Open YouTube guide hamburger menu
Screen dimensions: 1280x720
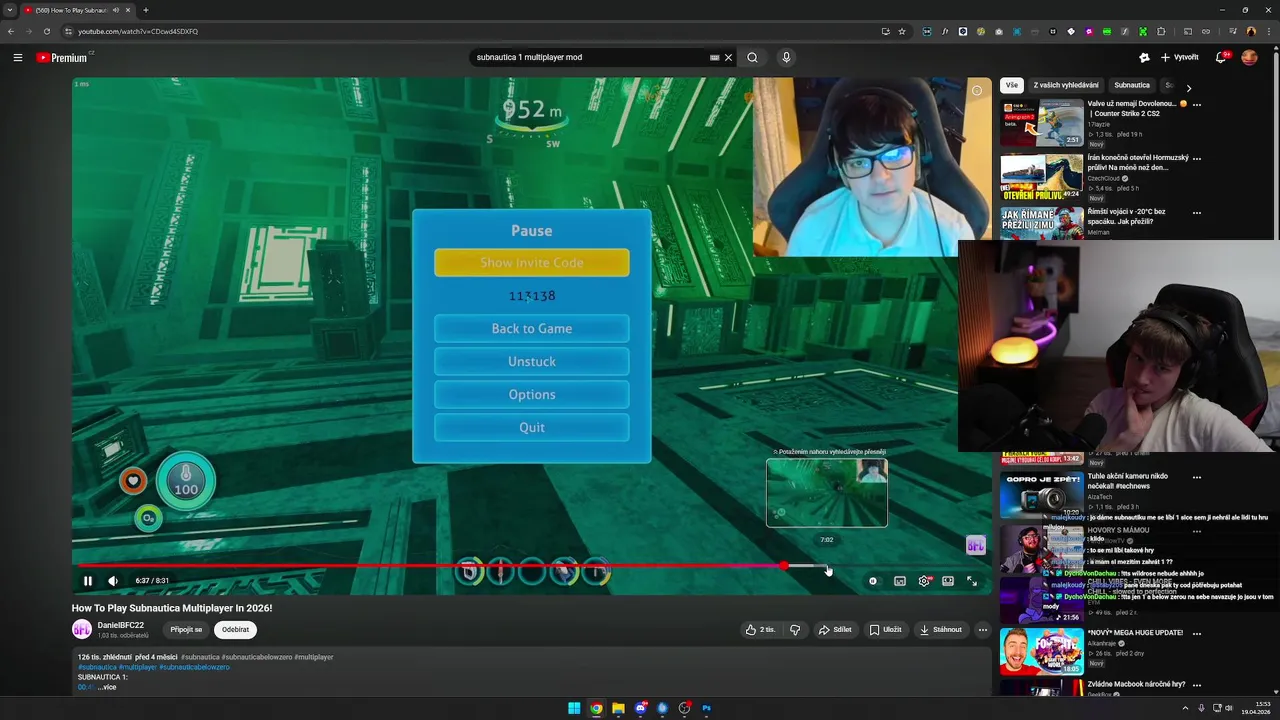[18, 57]
